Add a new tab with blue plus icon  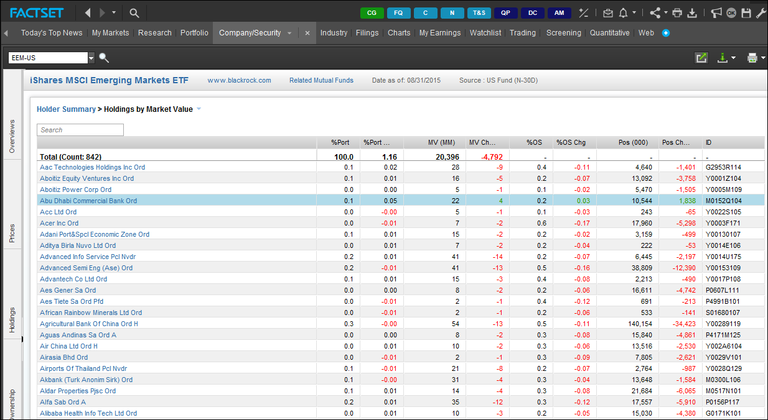[x=666, y=33]
